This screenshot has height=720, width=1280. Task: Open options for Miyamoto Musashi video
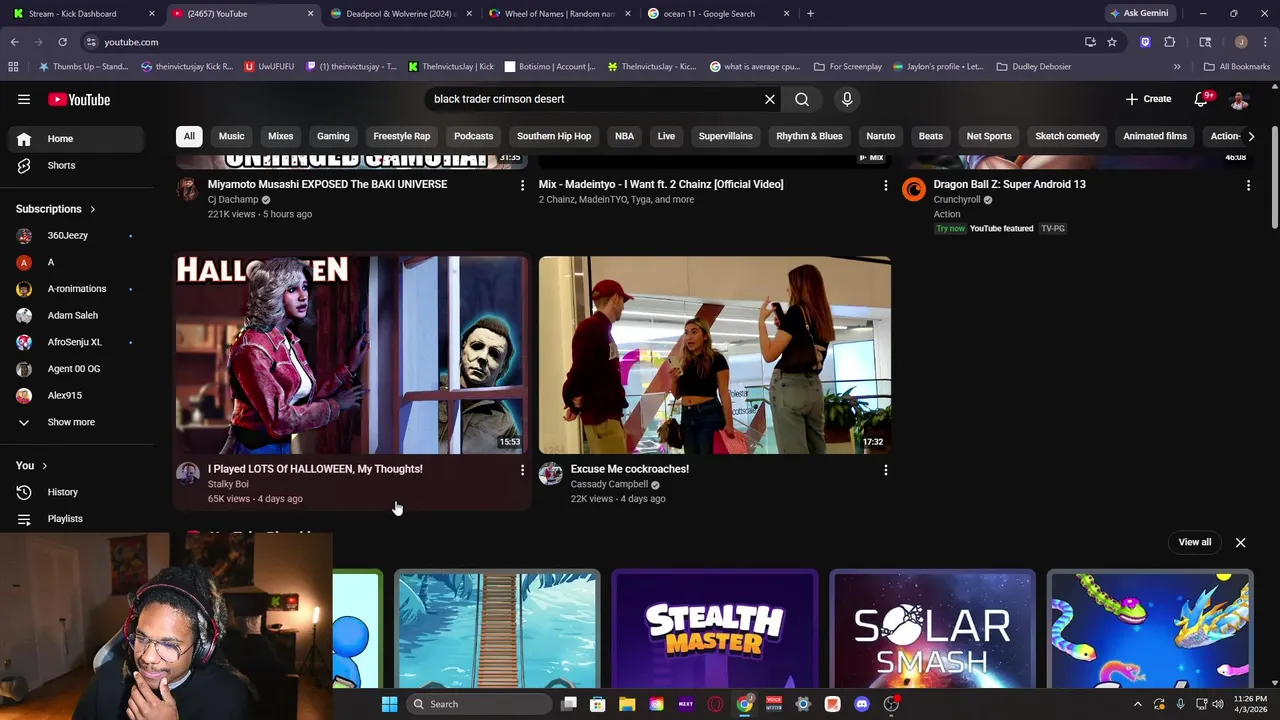[x=522, y=185]
